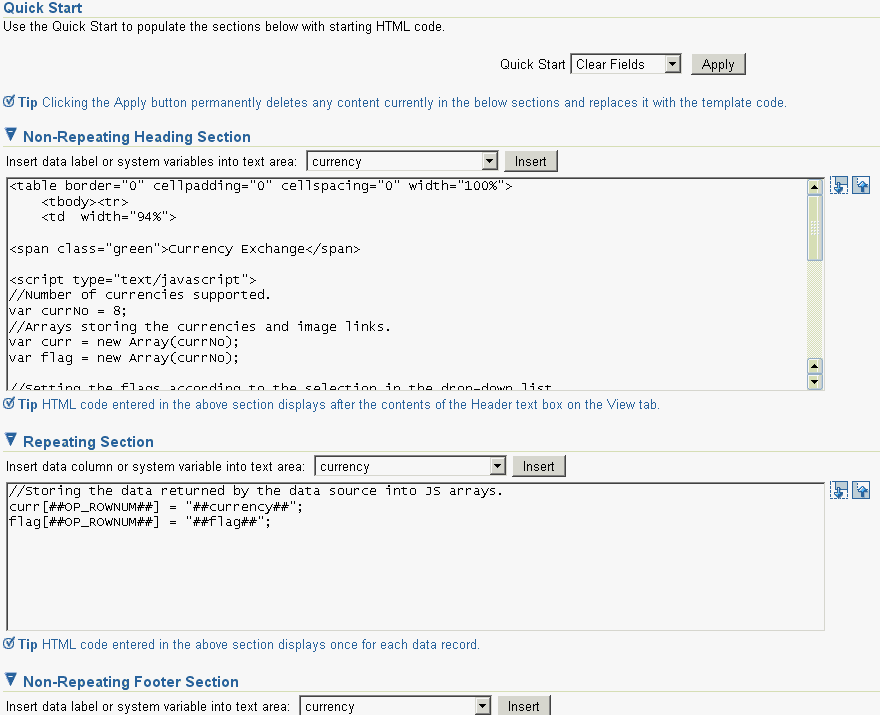Click the heading text area scrollbar thumb
The height and width of the screenshot is (715, 880).
pos(815,228)
